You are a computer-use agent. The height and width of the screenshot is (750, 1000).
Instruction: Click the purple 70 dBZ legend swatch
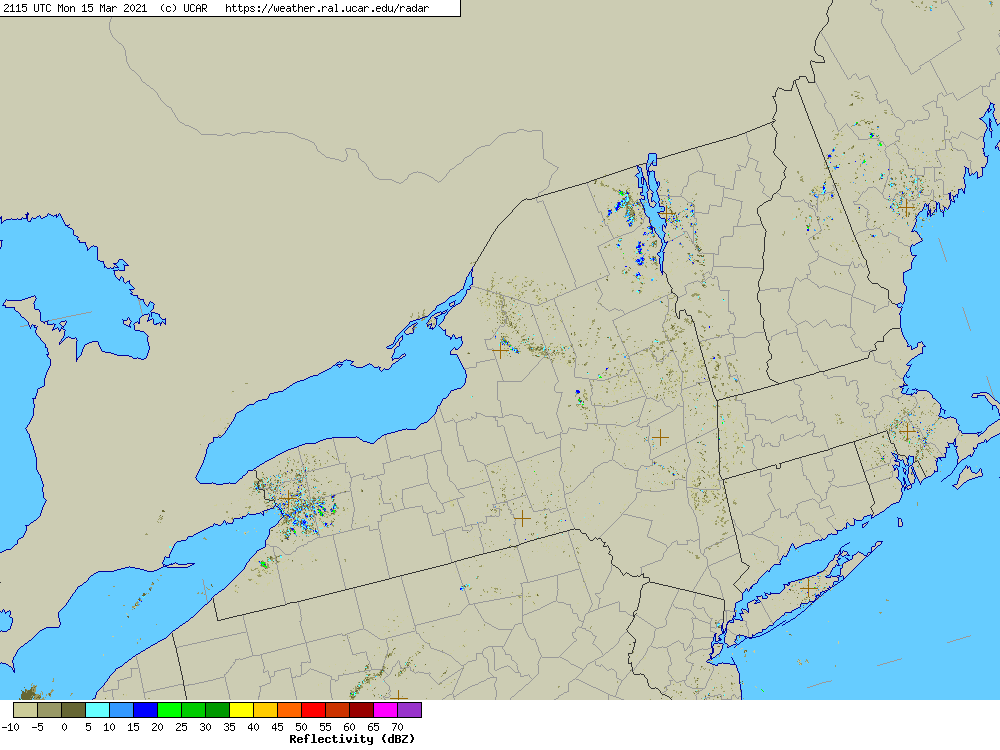coord(409,710)
